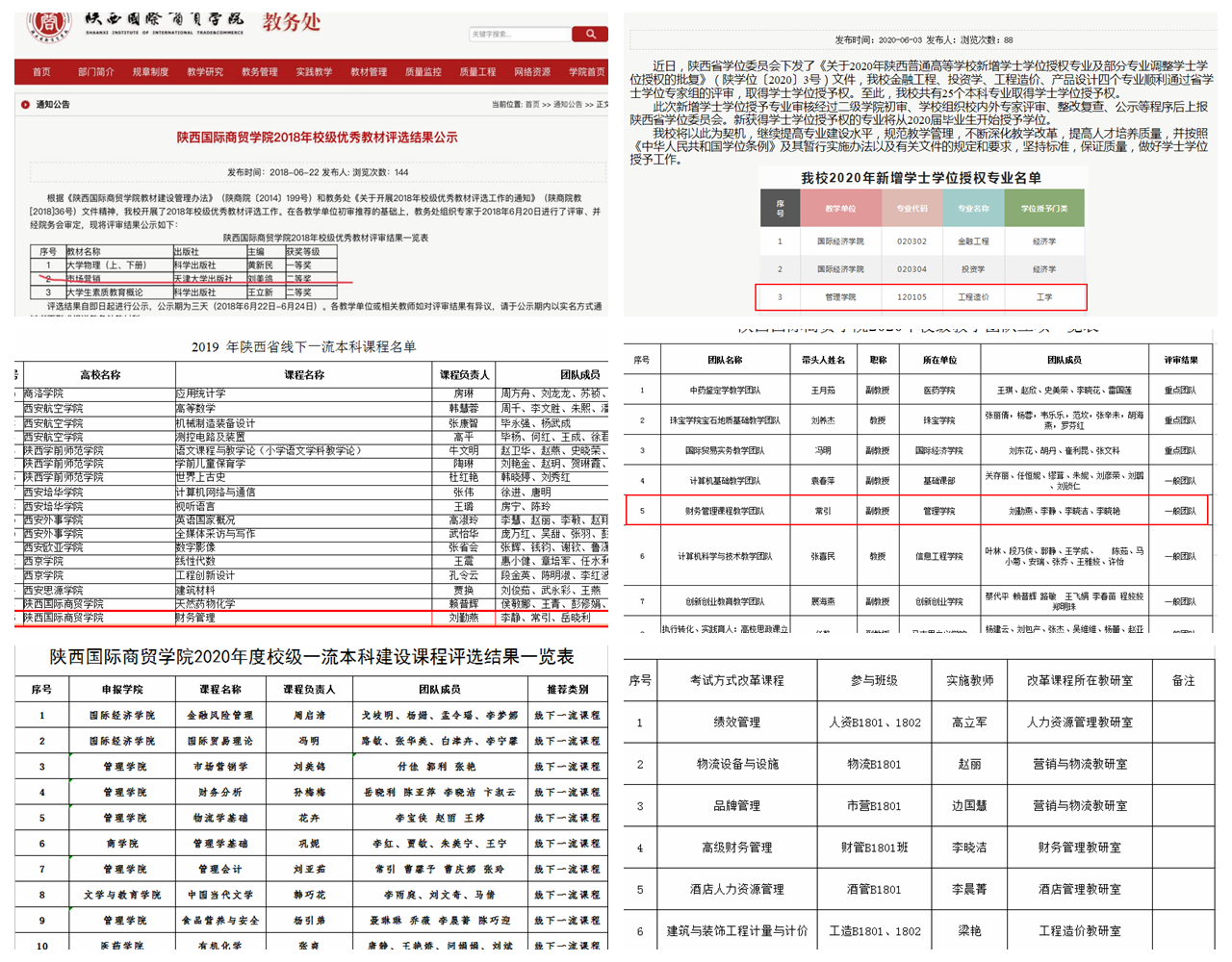Click 质量监控 in the navigation bar
The image size is (1232, 962).
423,72
